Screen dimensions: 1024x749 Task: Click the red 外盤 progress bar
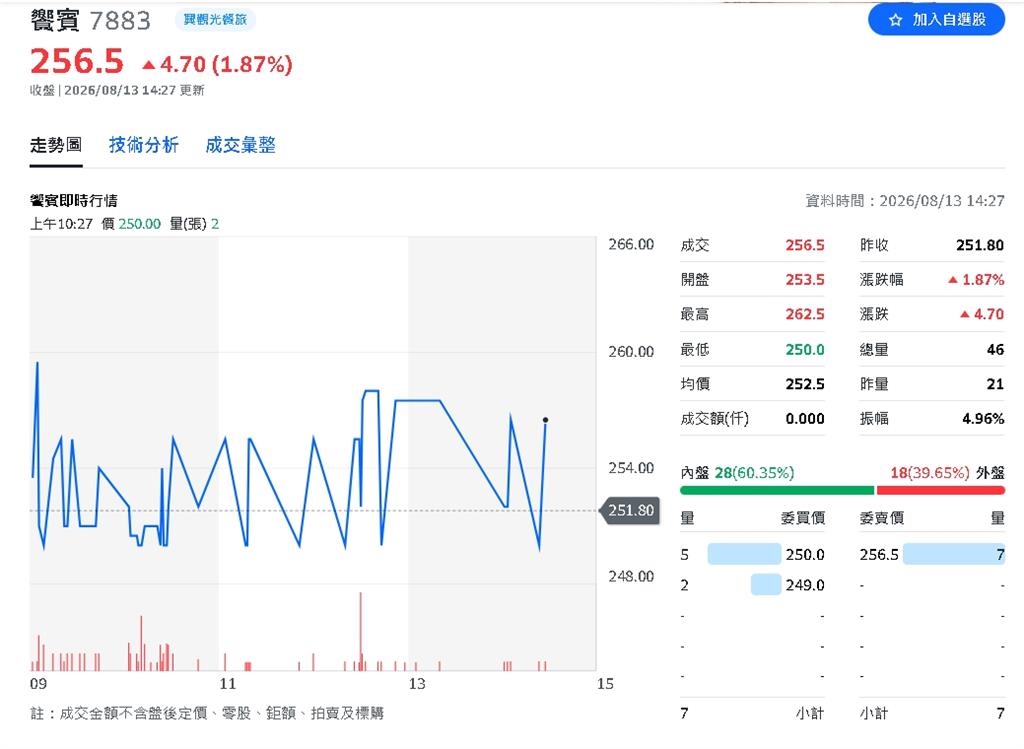point(940,490)
